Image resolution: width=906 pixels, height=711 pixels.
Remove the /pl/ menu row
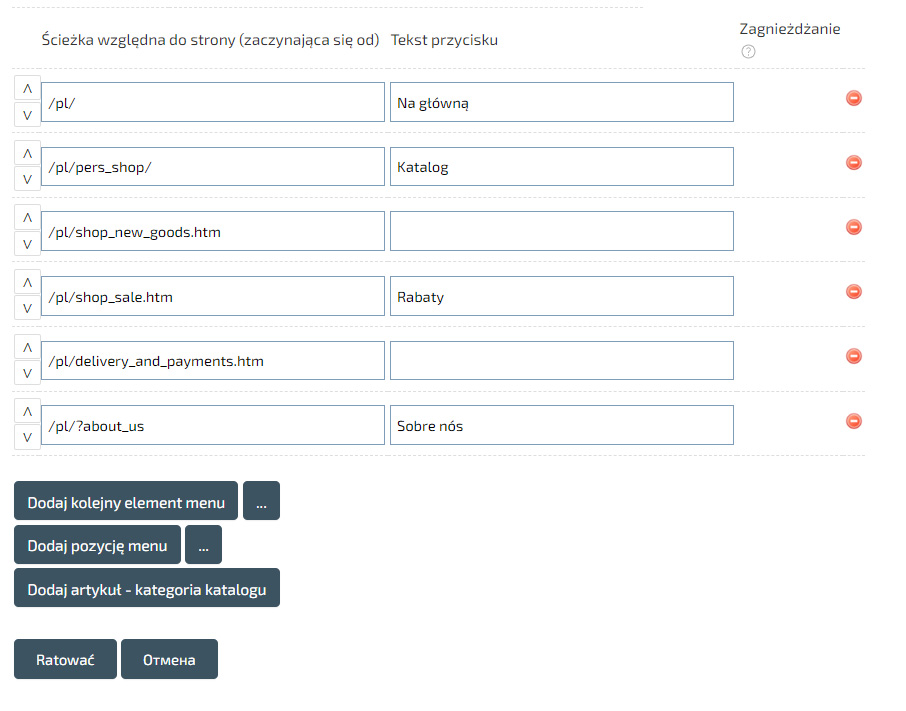(x=854, y=98)
